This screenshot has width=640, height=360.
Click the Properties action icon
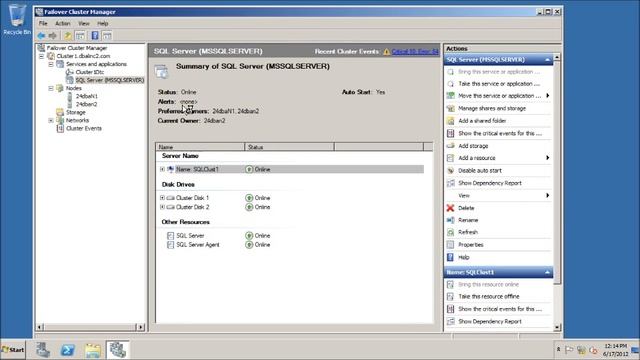[450, 245]
